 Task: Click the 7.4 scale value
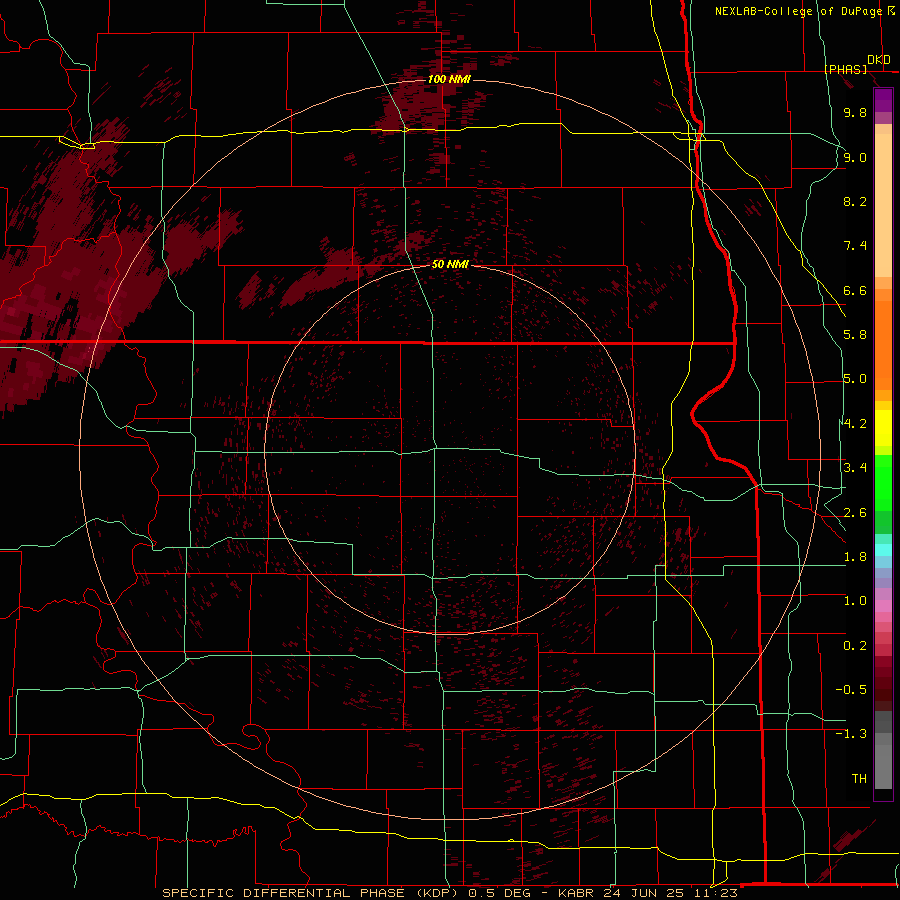tap(855, 246)
